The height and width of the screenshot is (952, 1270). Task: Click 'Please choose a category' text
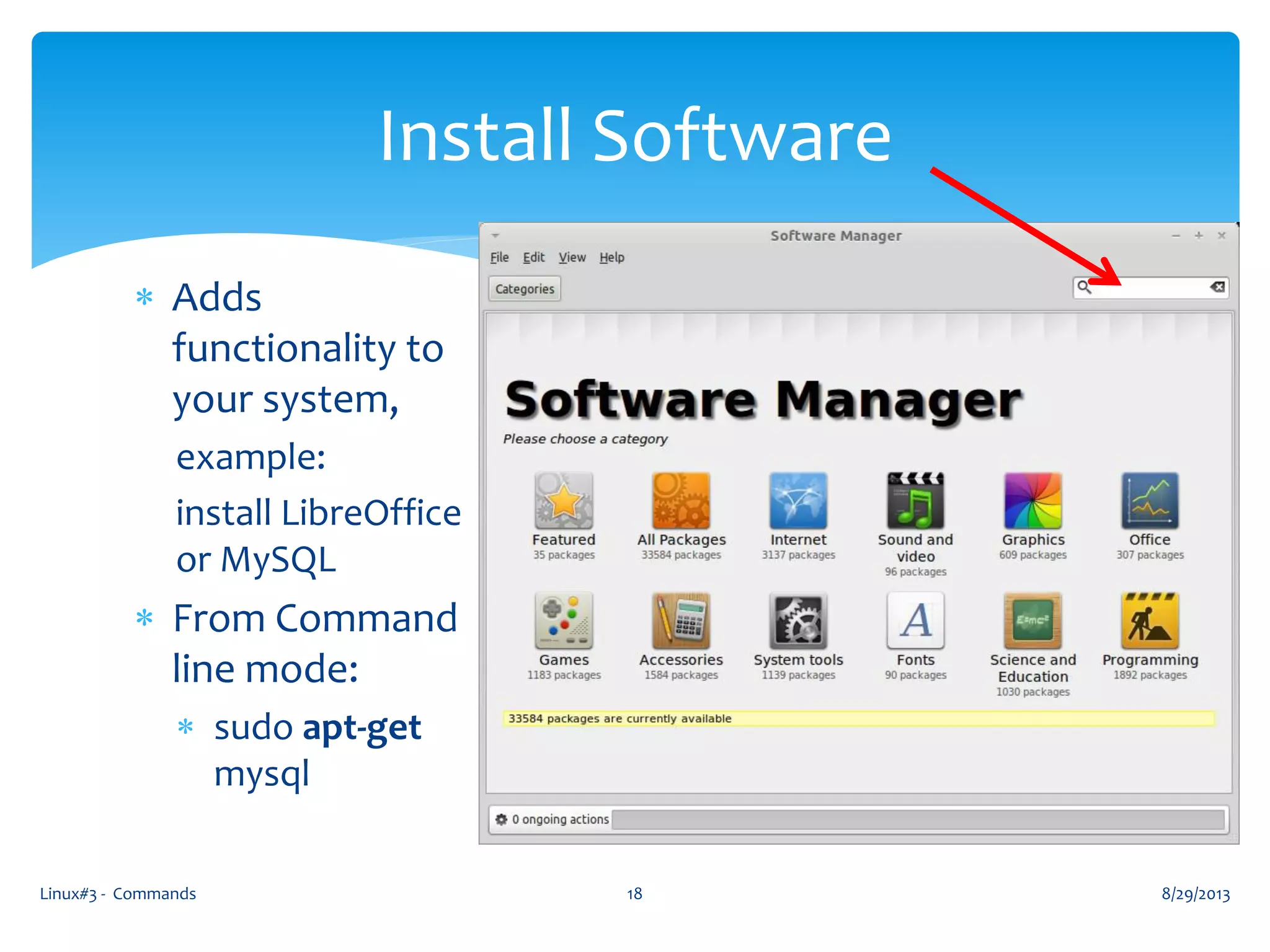click(585, 439)
